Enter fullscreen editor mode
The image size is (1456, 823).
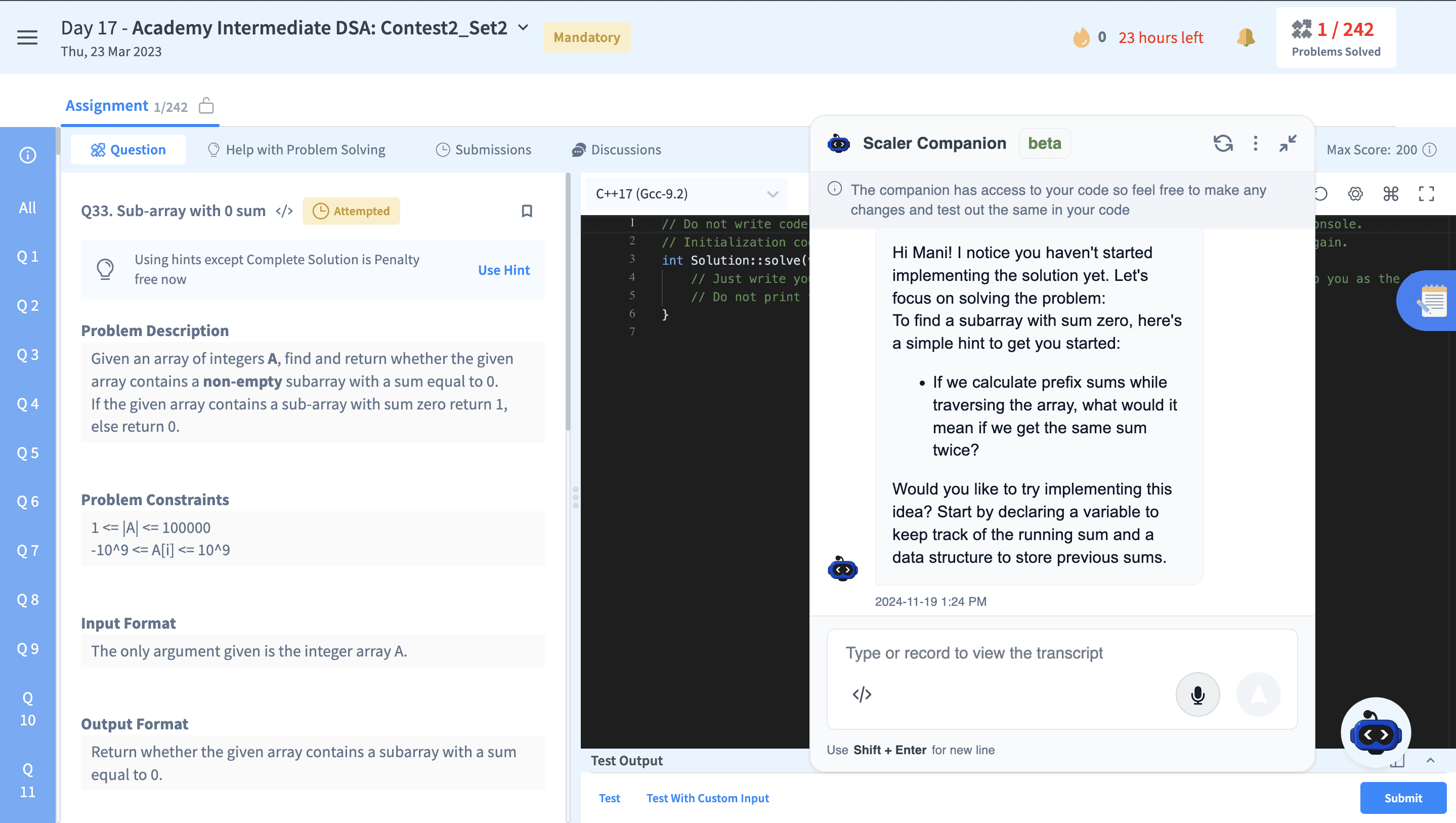pyautogui.click(x=1426, y=194)
